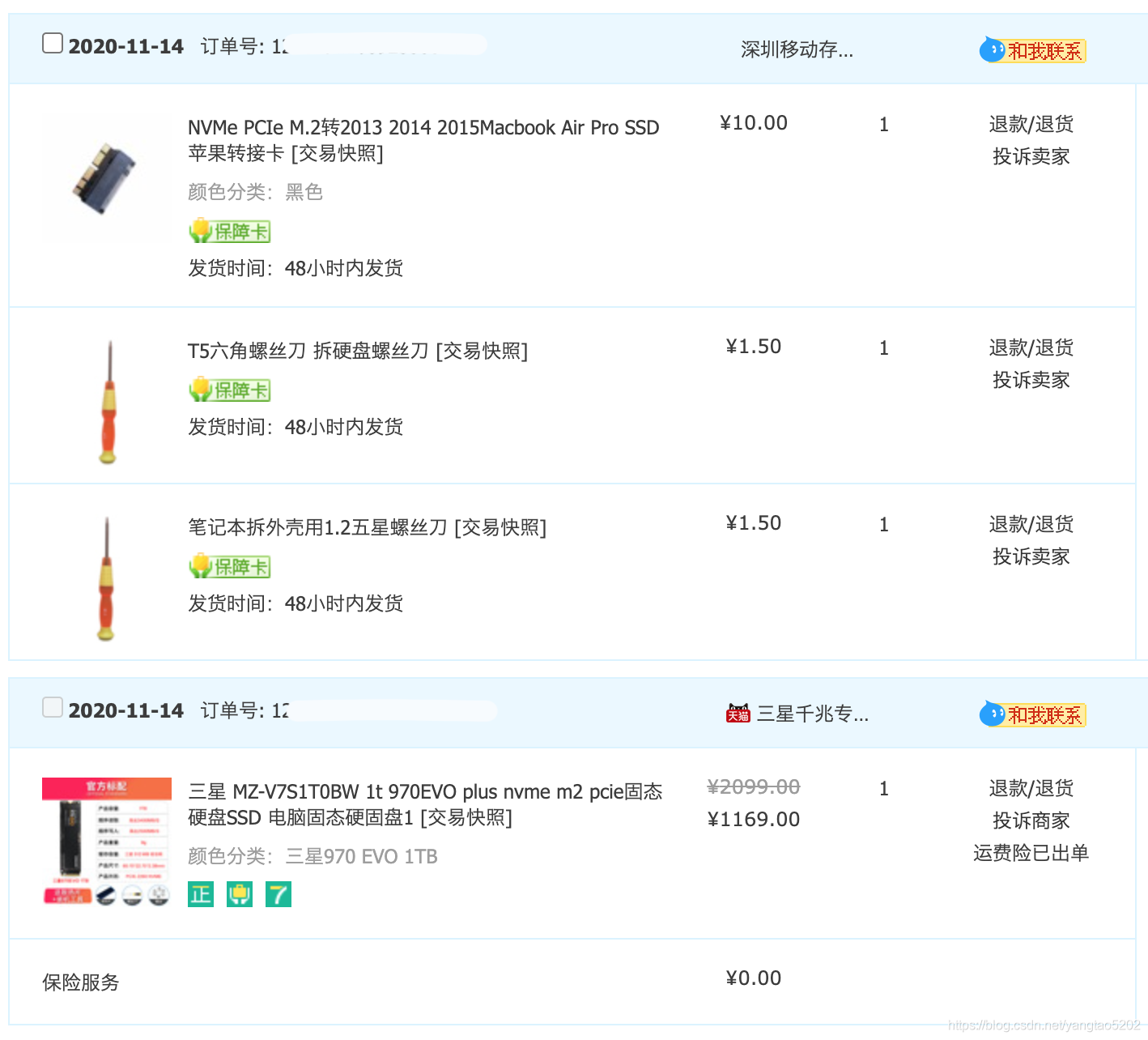Open the 三星 MZ-V7S1T0BW 970EVO plus title link
1148x1040 pixels.
pos(425,804)
